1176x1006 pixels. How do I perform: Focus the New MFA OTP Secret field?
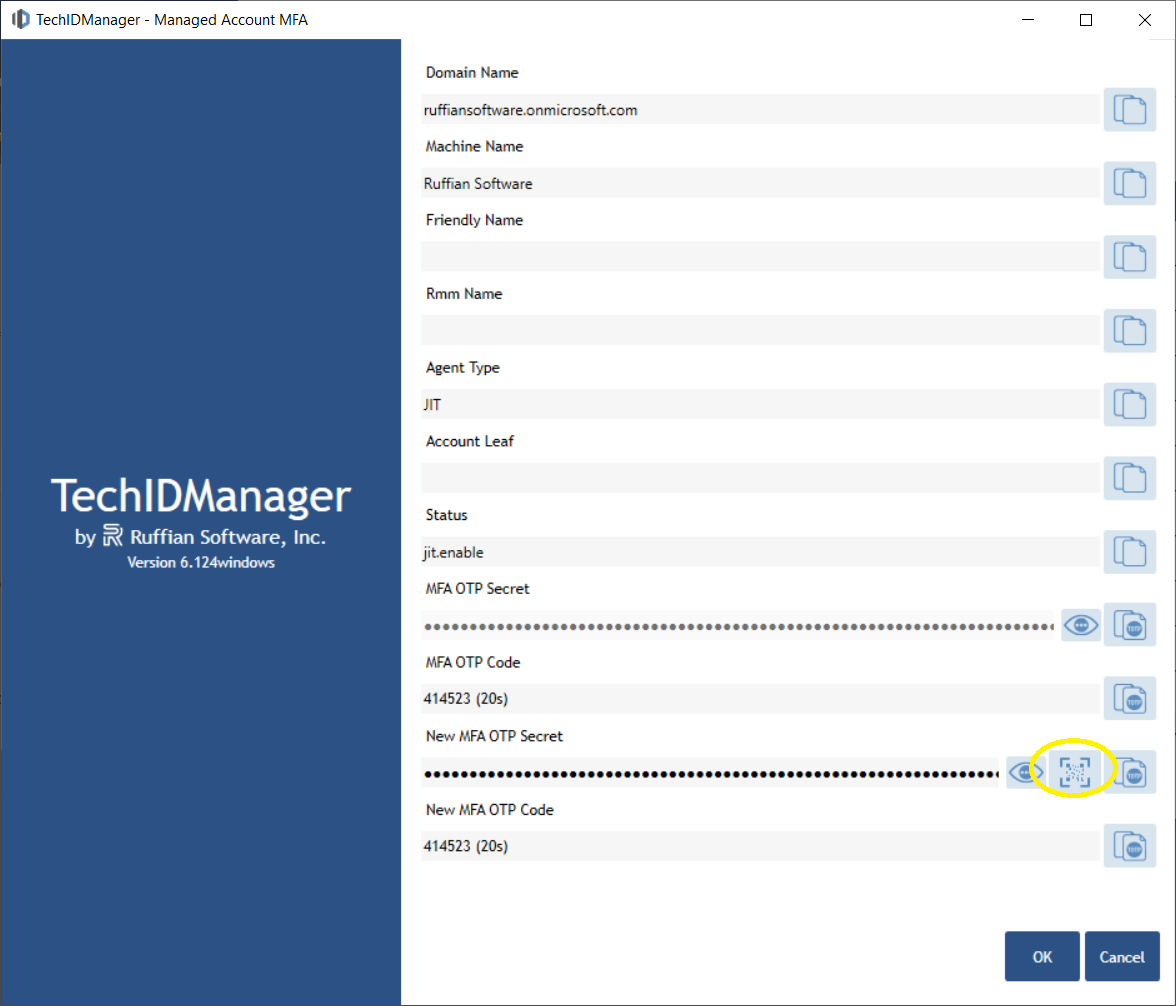tap(710, 773)
